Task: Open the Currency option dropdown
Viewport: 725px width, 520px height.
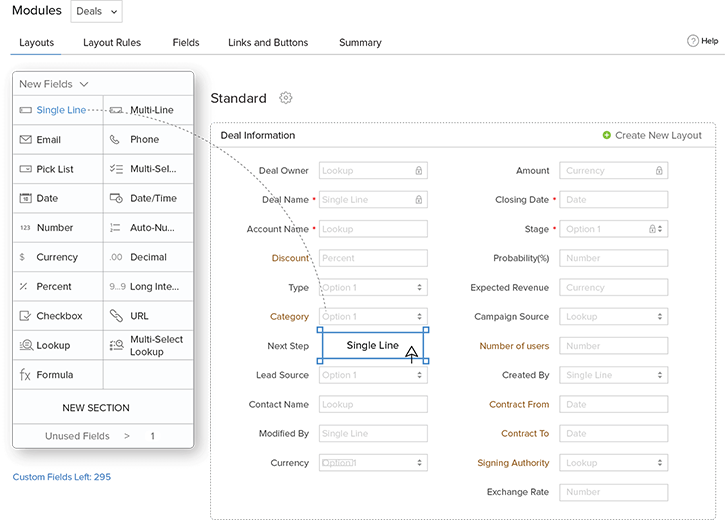Action: pyautogui.click(x=373, y=463)
